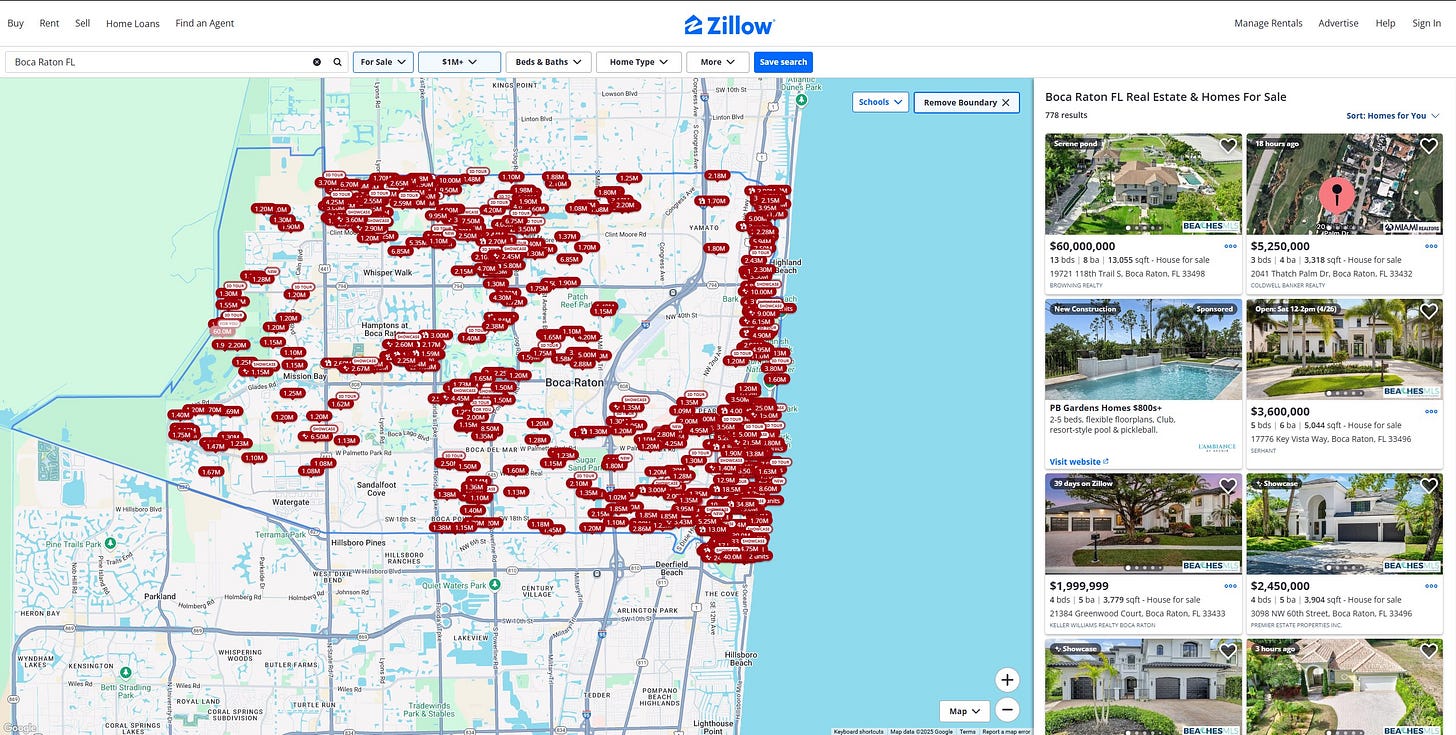
Task: Open the Schools map dropdown
Action: click(880, 102)
